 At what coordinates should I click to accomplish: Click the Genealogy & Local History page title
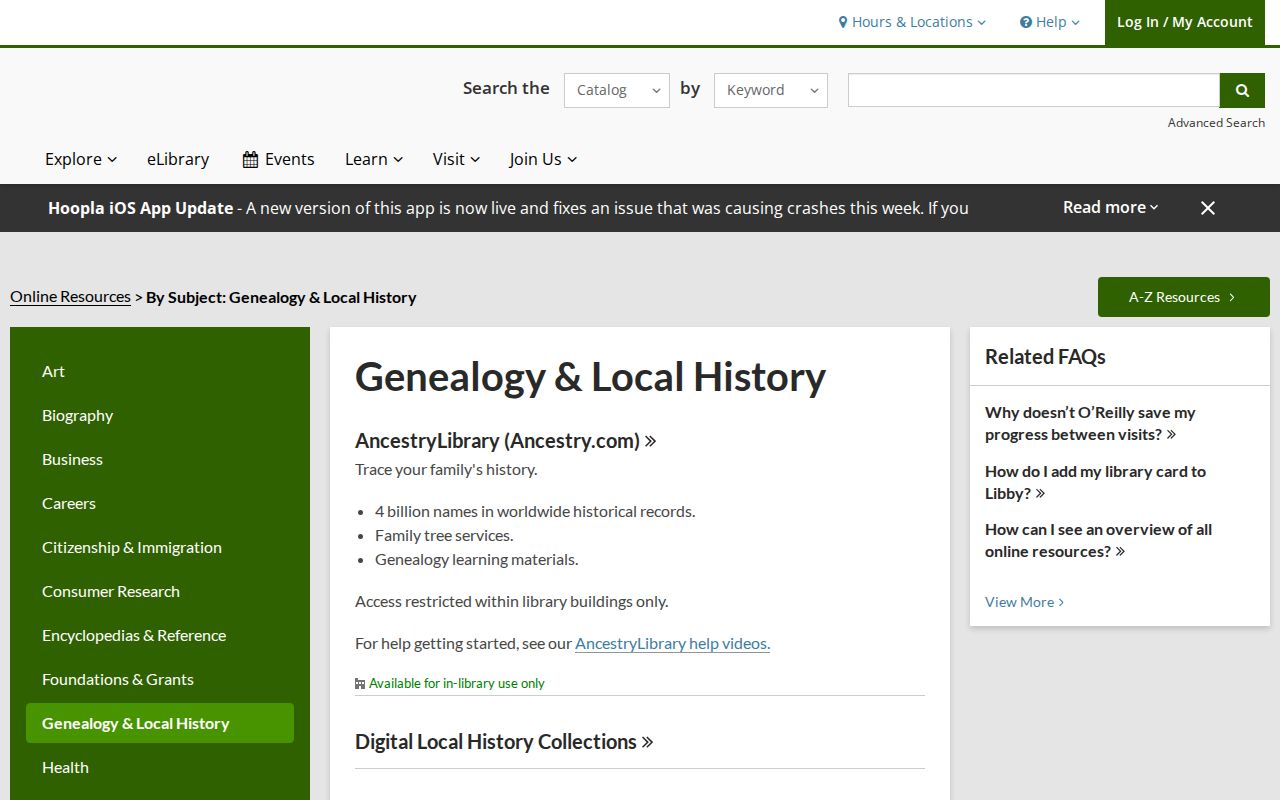point(590,377)
